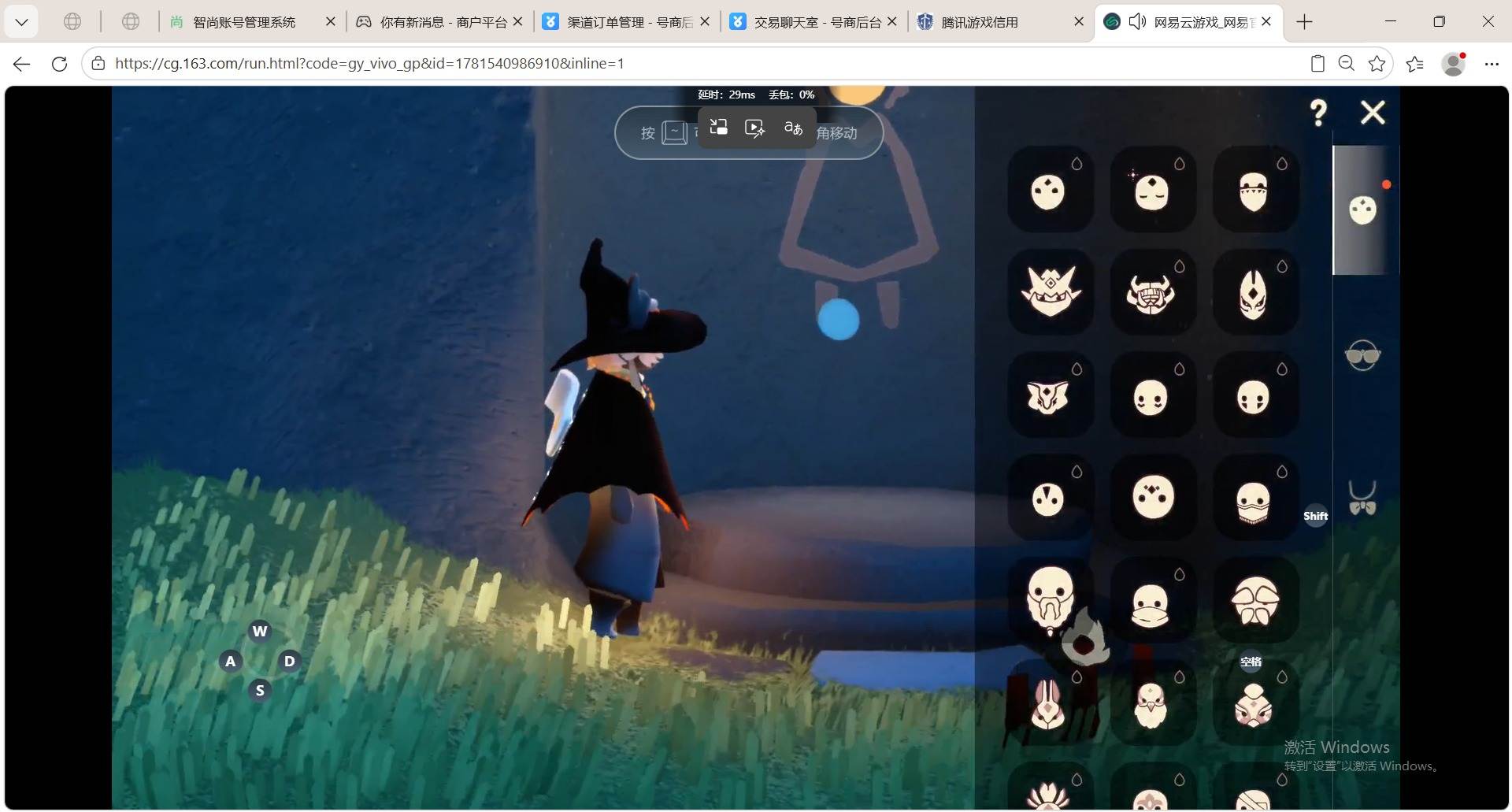
Task: Open the game help question mark
Action: click(1318, 113)
